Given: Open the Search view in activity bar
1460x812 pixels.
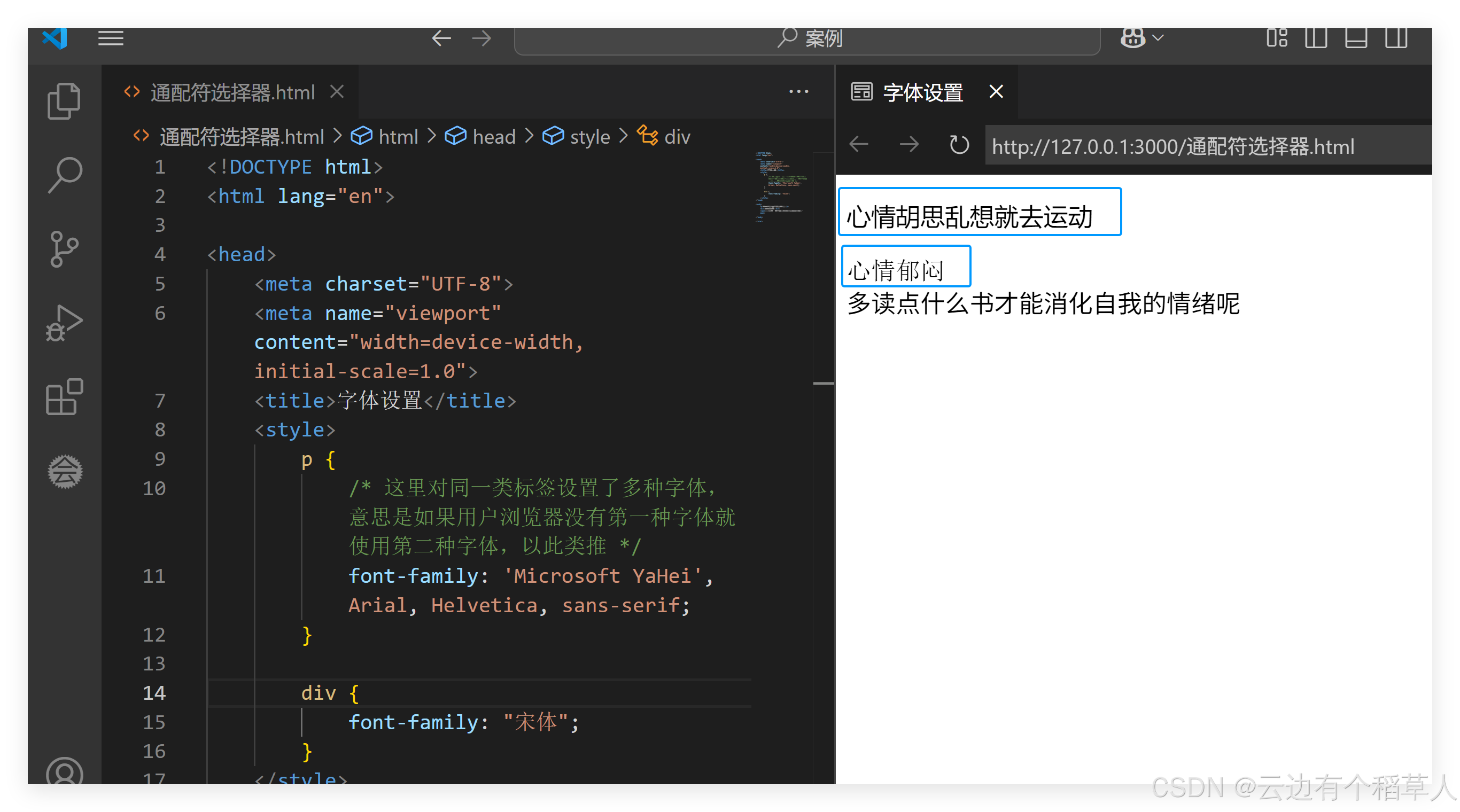Looking at the screenshot, I should (64, 175).
